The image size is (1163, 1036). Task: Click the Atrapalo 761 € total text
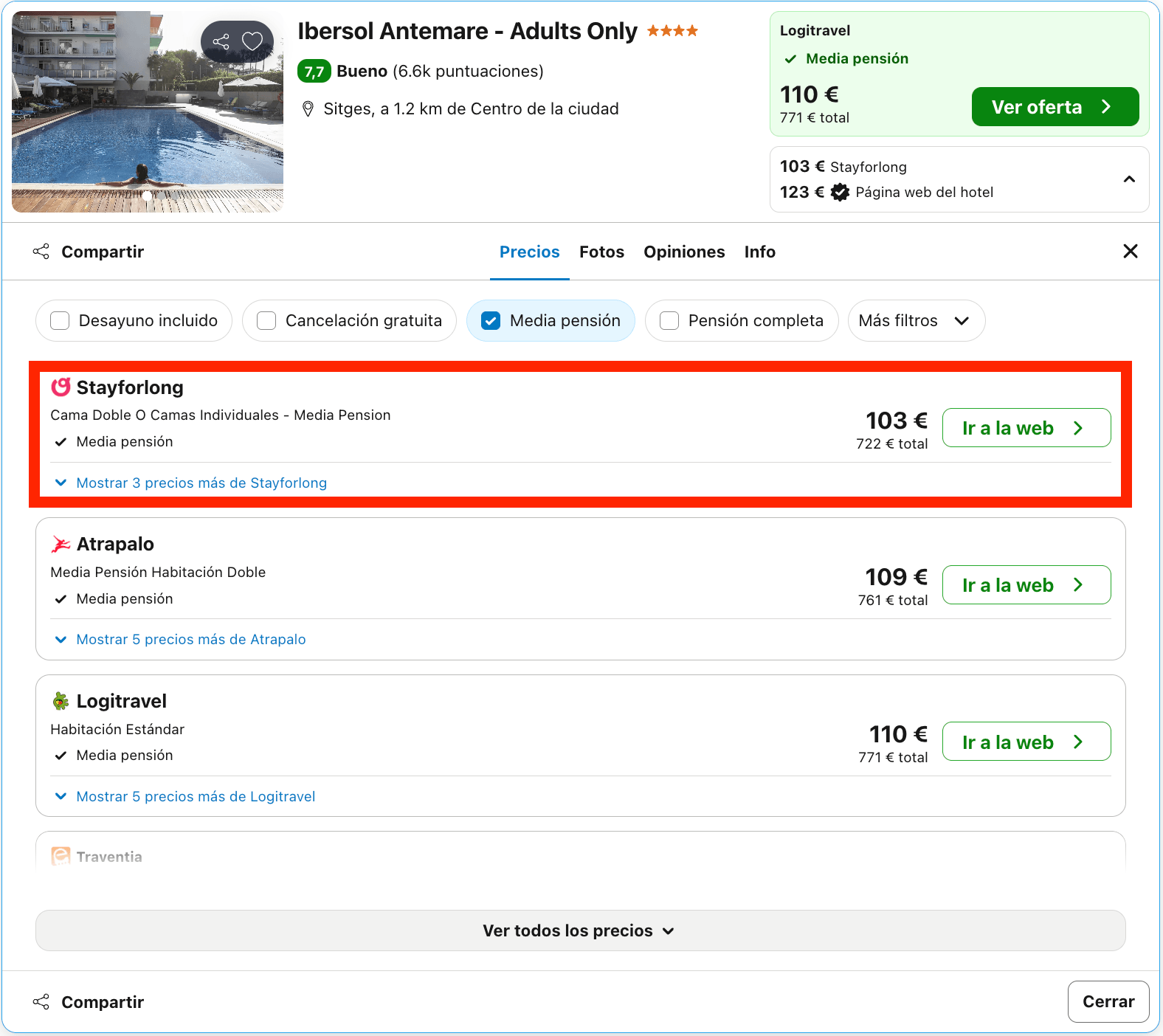[x=893, y=601]
